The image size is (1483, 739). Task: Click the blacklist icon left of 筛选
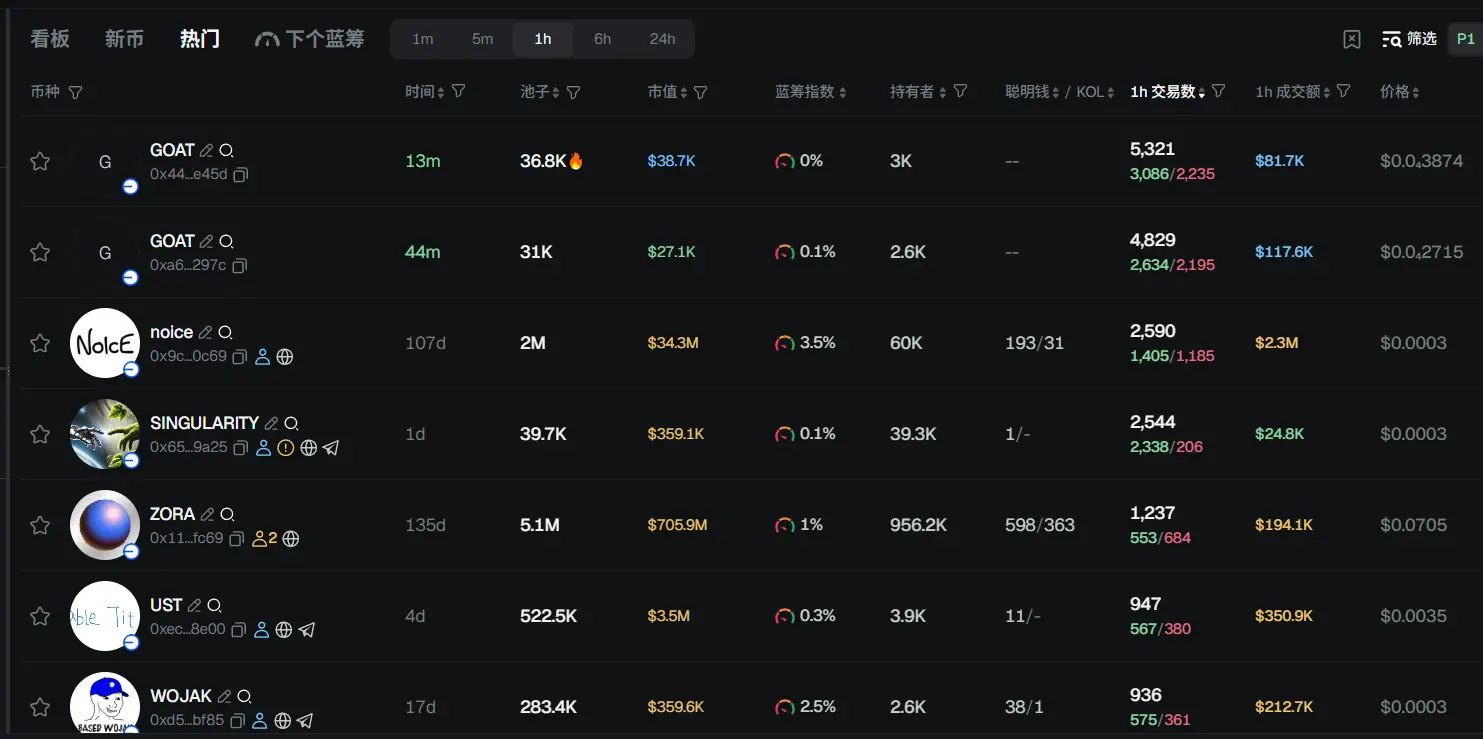[x=1352, y=39]
